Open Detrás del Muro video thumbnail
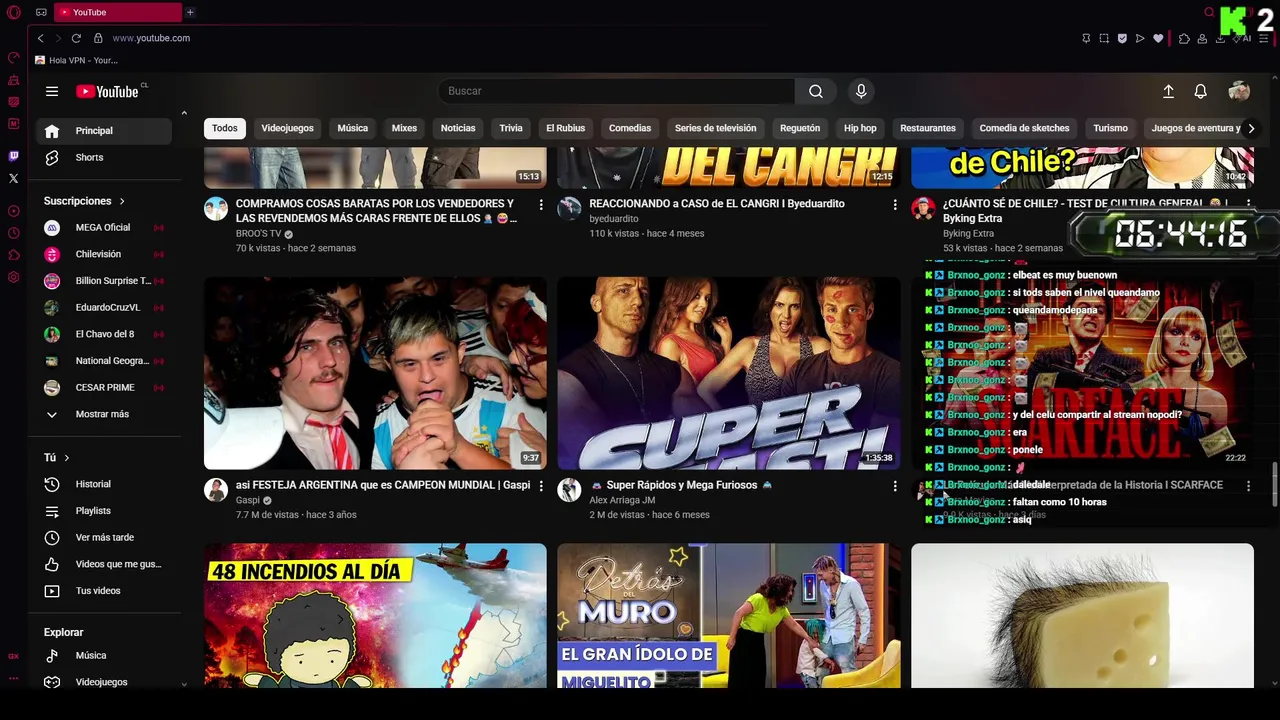The image size is (1280, 720). coord(729,615)
